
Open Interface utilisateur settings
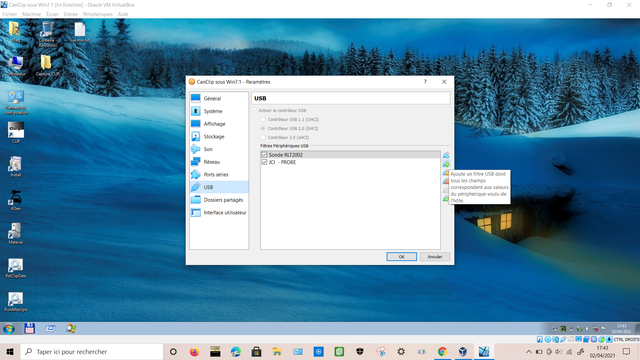(x=219, y=212)
